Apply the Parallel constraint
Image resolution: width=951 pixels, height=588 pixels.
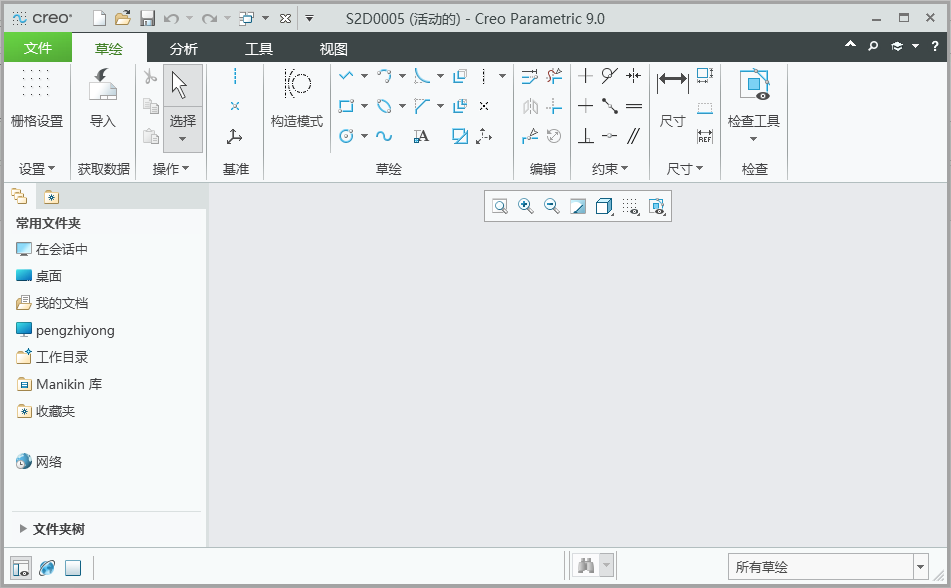[x=634, y=136]
